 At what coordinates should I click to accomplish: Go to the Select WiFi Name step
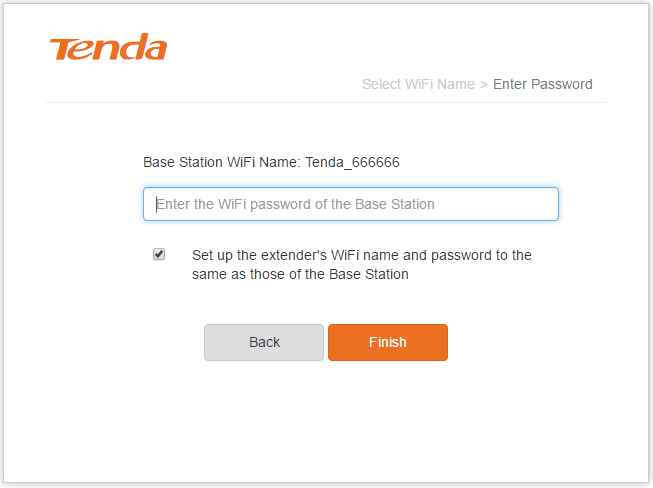(x=418, y=84)
